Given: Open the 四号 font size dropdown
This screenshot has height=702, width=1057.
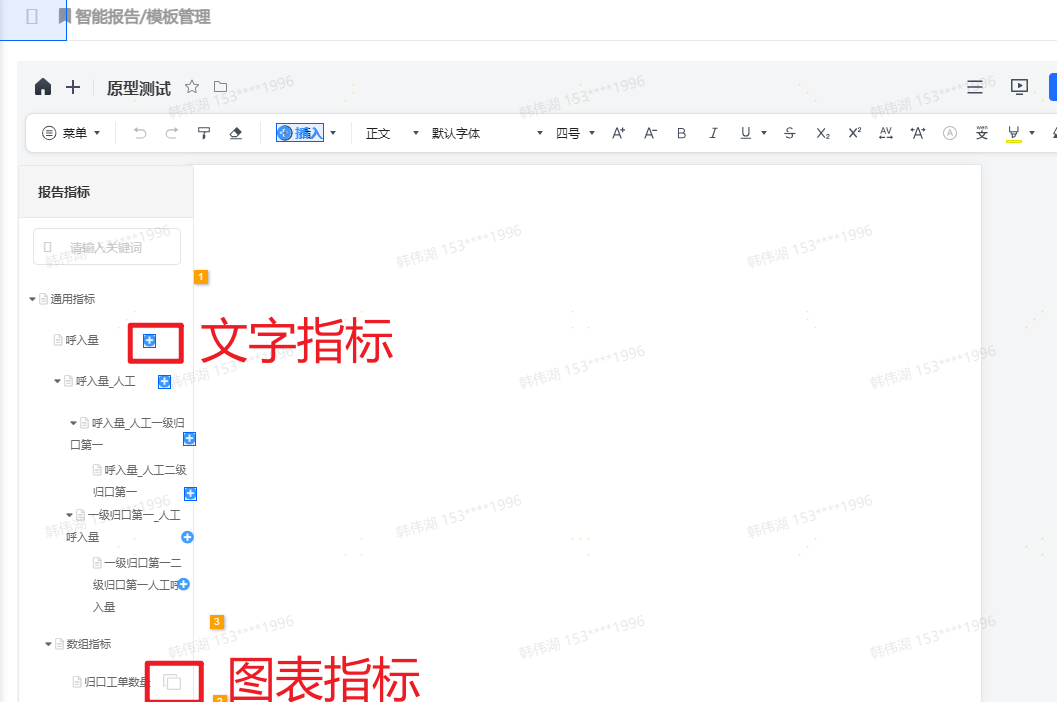Looking at the screenshot, I should coord(575,133).
